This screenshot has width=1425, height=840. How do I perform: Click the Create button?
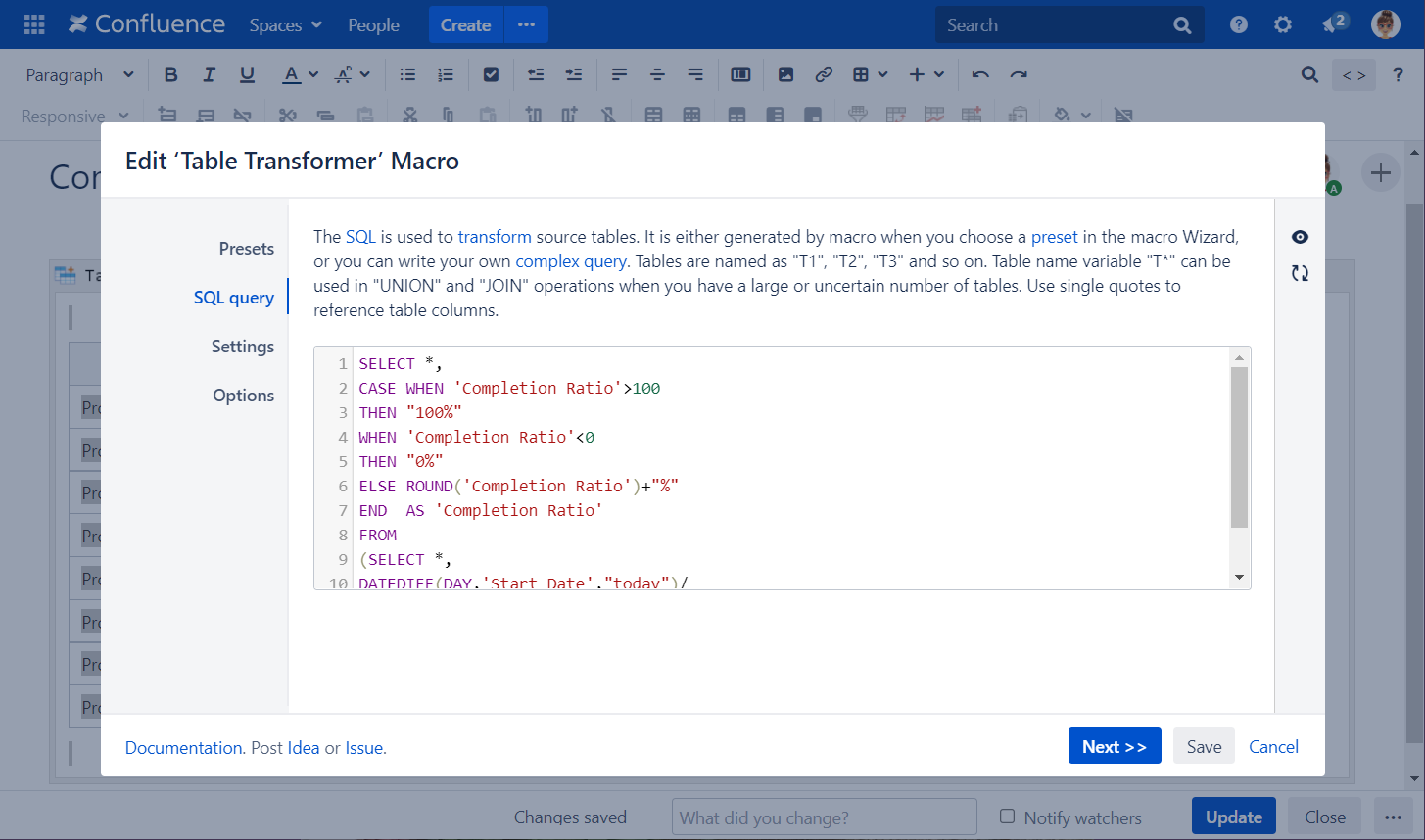(x=465, y=24)
